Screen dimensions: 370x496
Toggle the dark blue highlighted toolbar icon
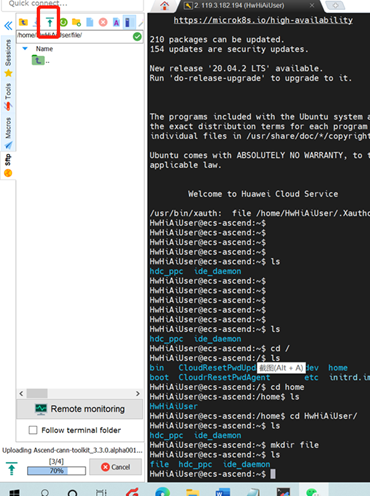point(128,22)
